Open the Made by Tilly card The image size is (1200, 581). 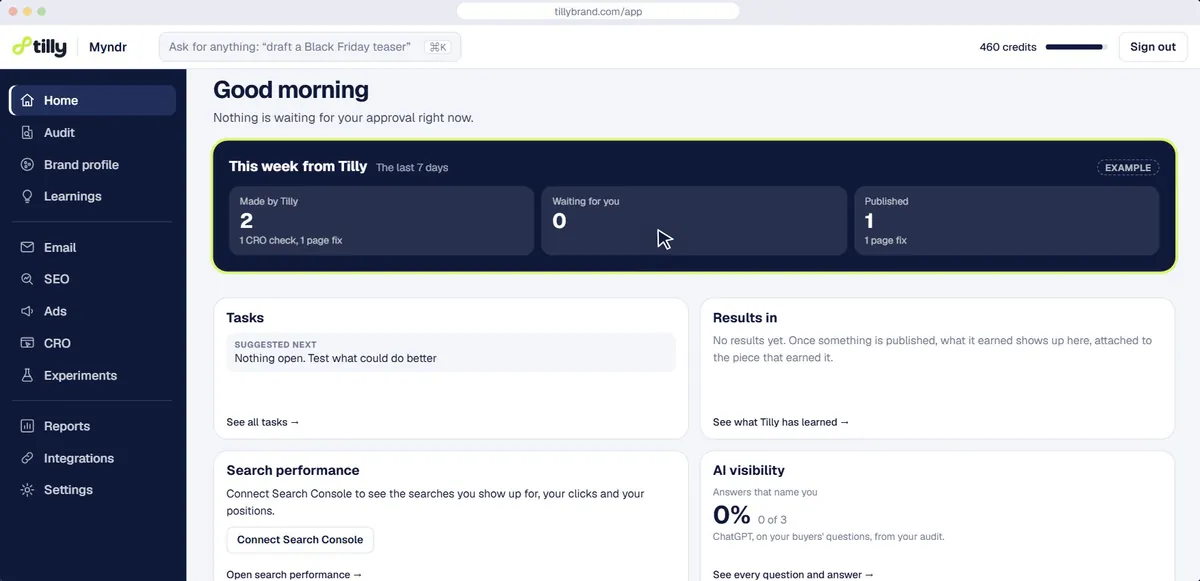pyautogui.click(x=381, y=220)
